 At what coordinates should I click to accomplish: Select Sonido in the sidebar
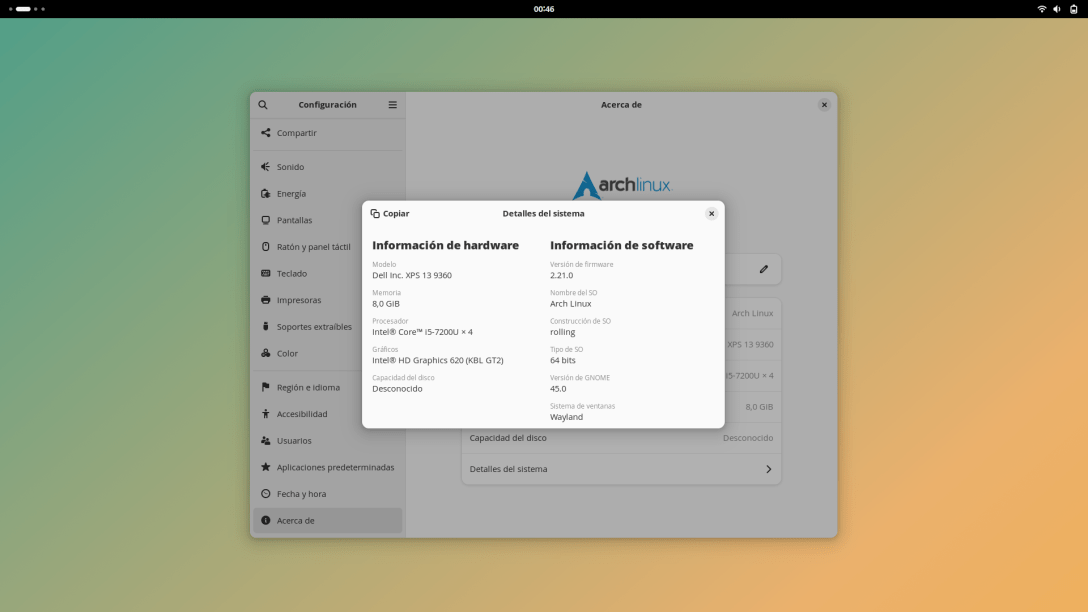point(328,167)
